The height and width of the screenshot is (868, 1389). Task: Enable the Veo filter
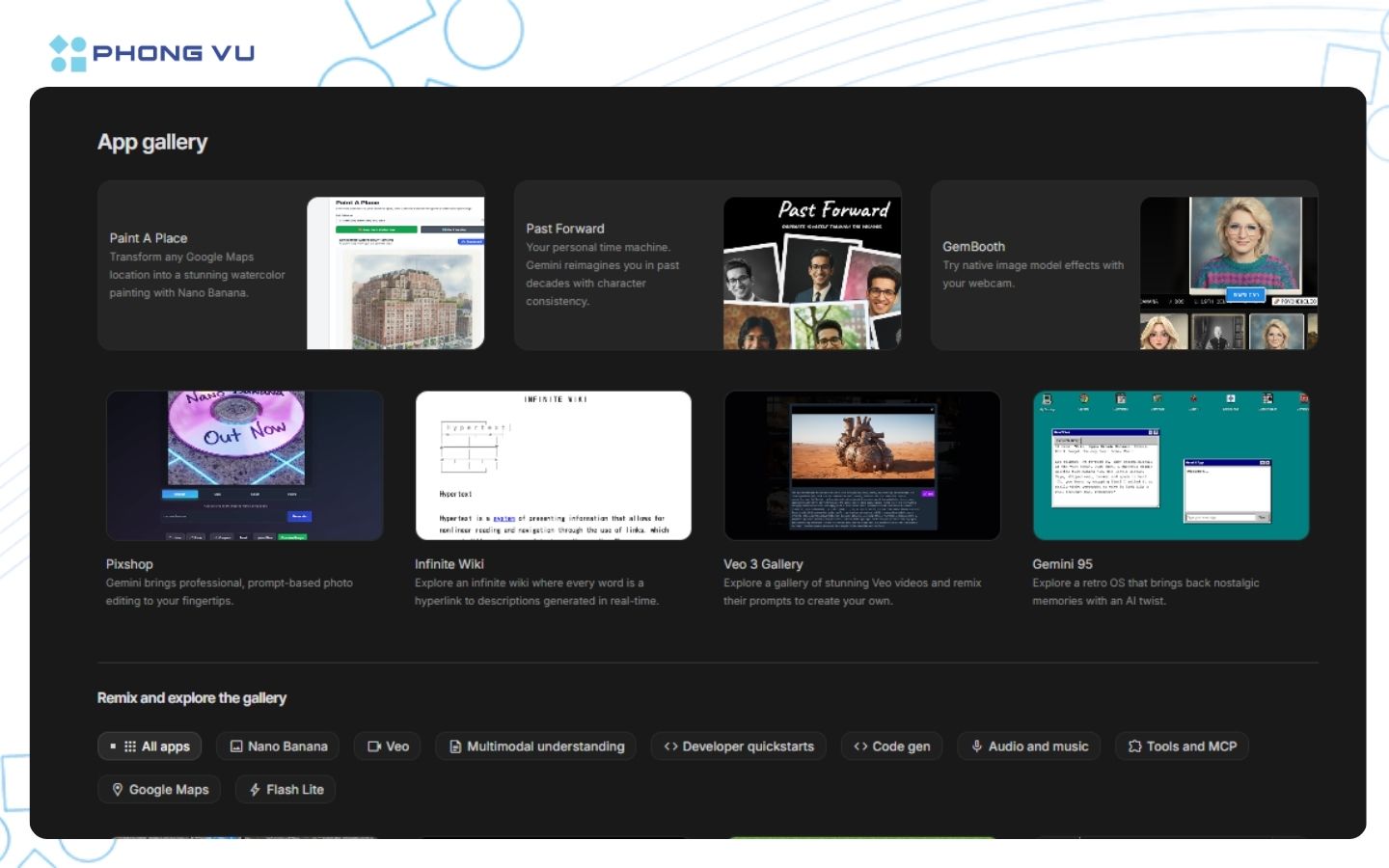[386, 746]
